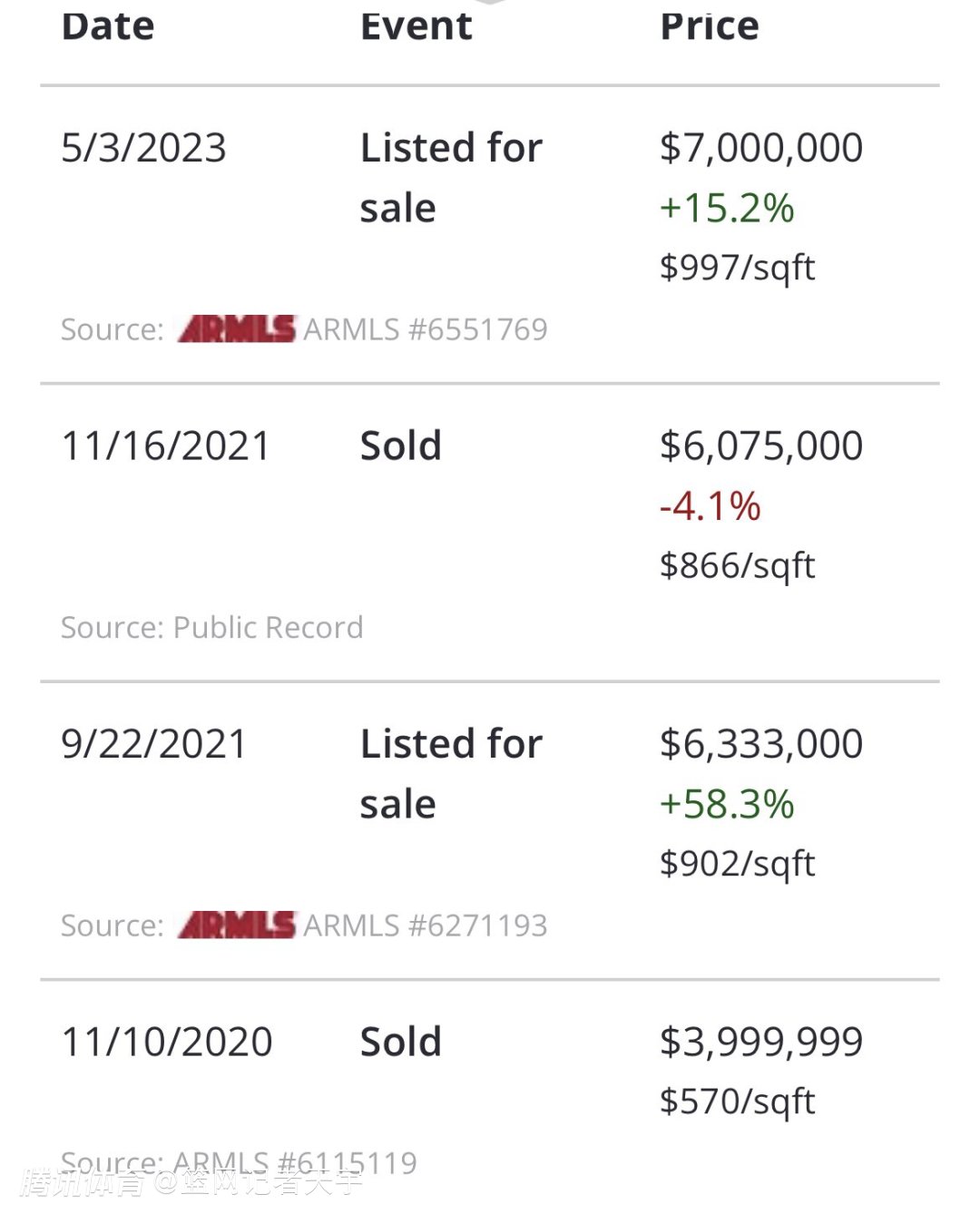The height and width of the screenshot is (1214, 980).
Task: Click the 5/3/2023 date entry
Action: tap(143, 148)
